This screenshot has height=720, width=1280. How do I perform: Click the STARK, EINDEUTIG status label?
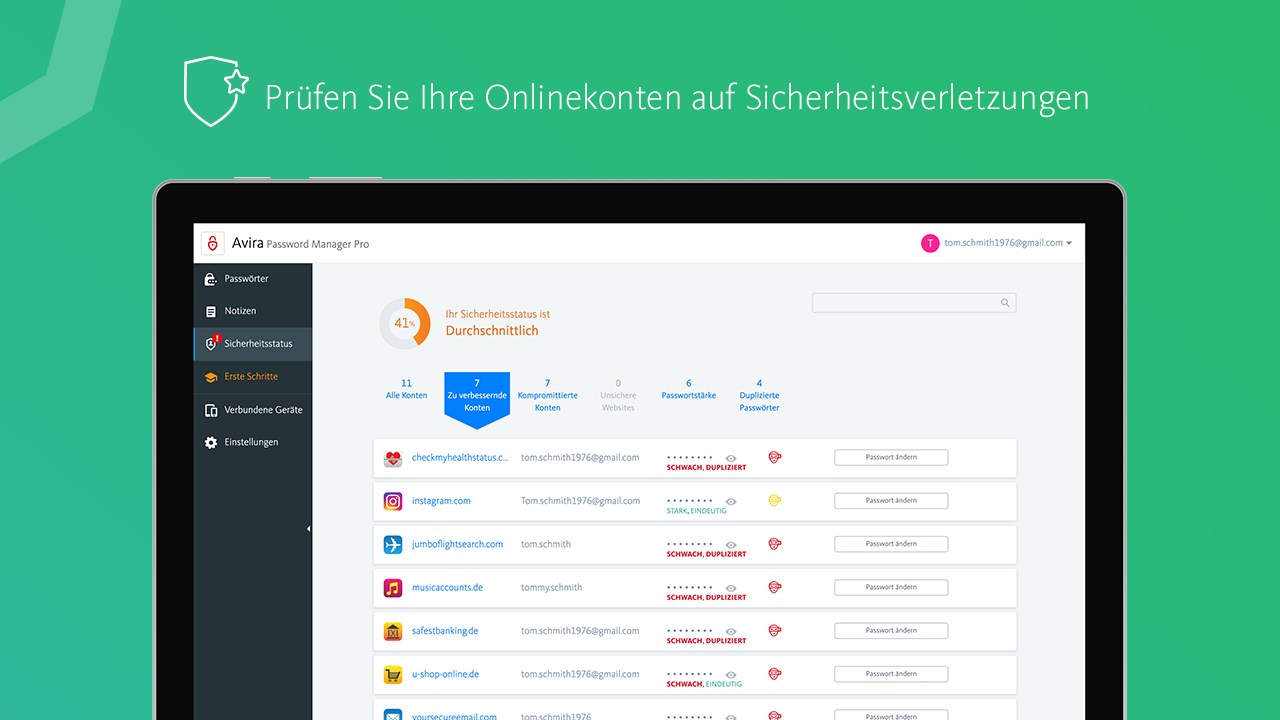point(697,511)
